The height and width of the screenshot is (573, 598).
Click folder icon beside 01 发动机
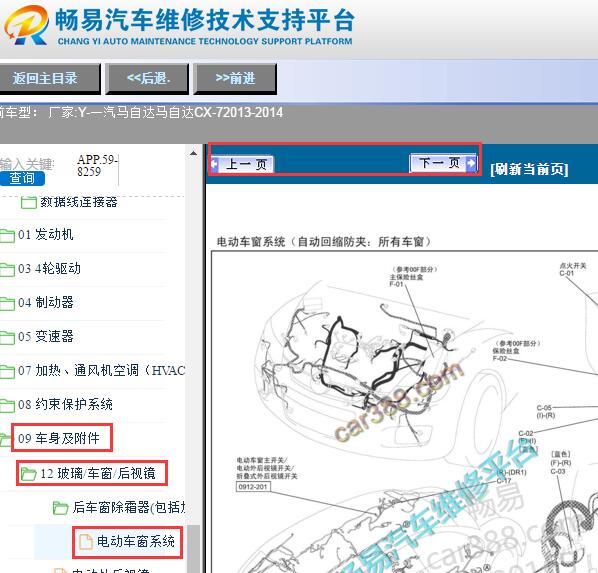[x=7, y=235]
